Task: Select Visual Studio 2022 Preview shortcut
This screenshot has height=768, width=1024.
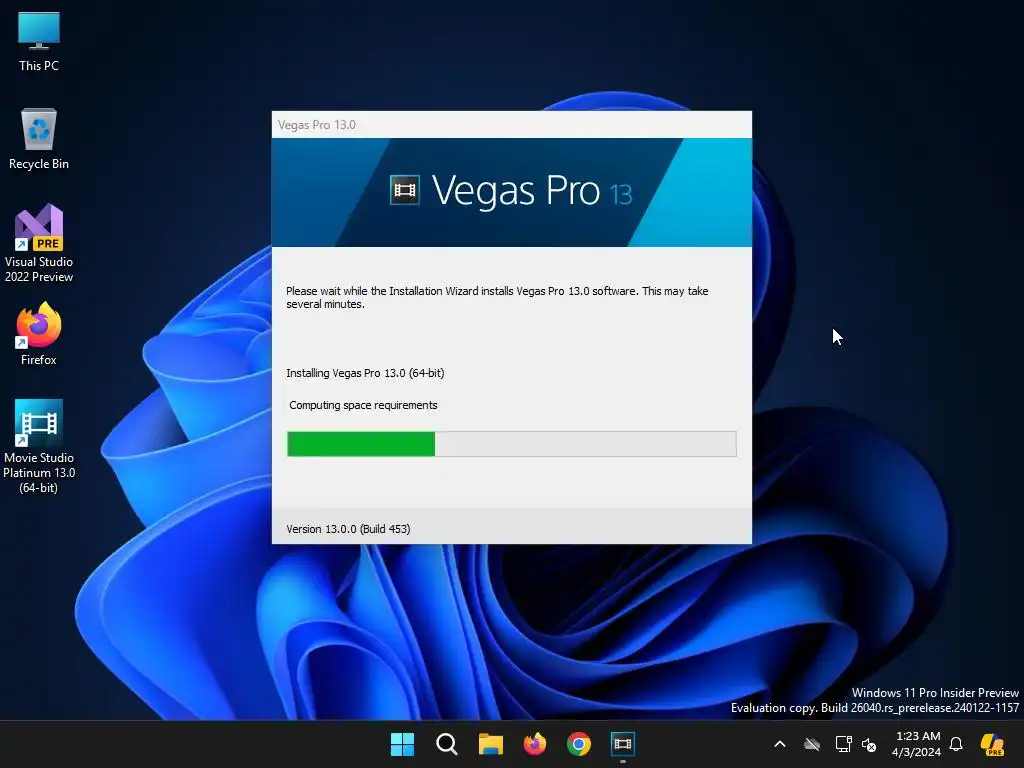Action: pyautogui.click(x=39, y=243)
